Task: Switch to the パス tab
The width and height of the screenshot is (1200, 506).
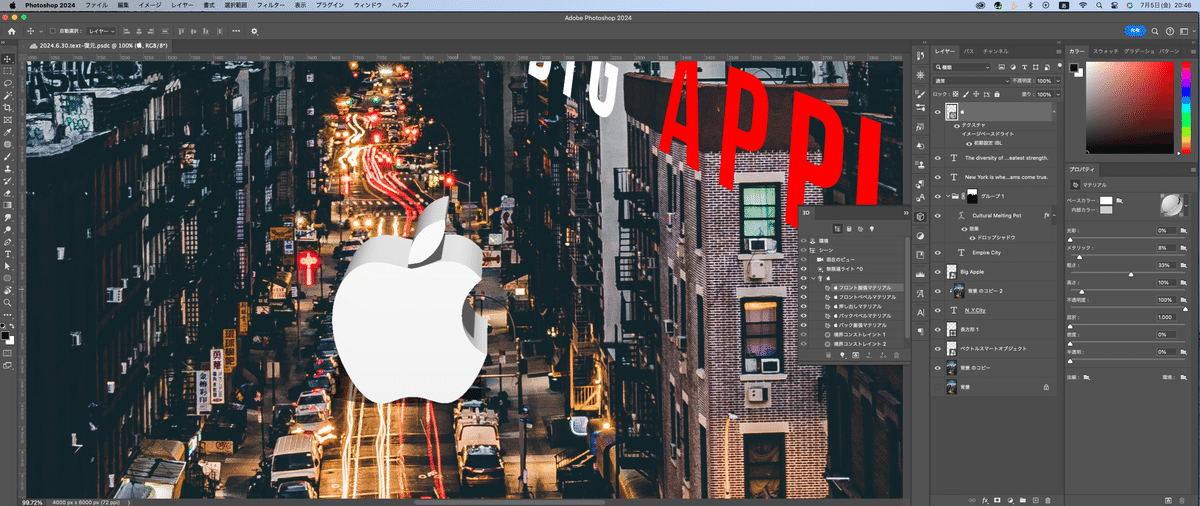Action: [x=969, y=50]
